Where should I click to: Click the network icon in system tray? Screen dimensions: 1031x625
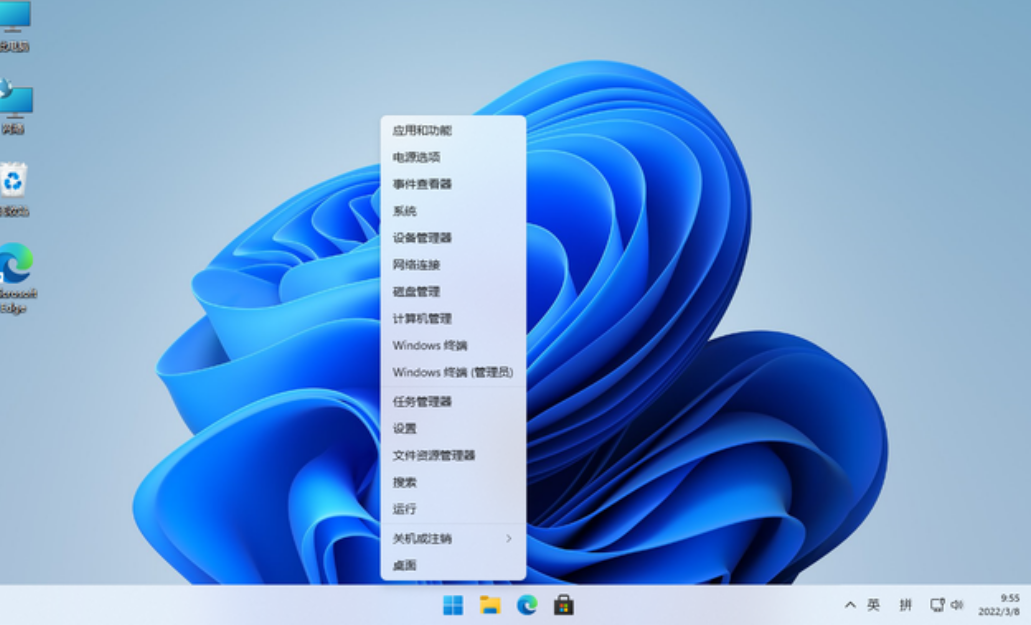937,605
